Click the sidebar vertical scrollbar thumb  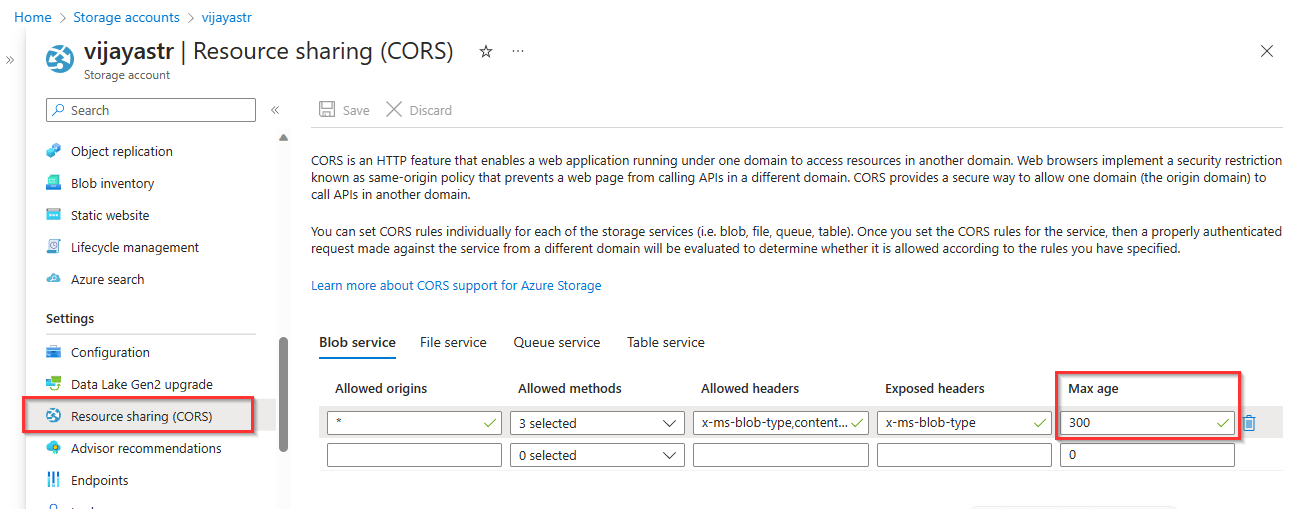[283, 393]
